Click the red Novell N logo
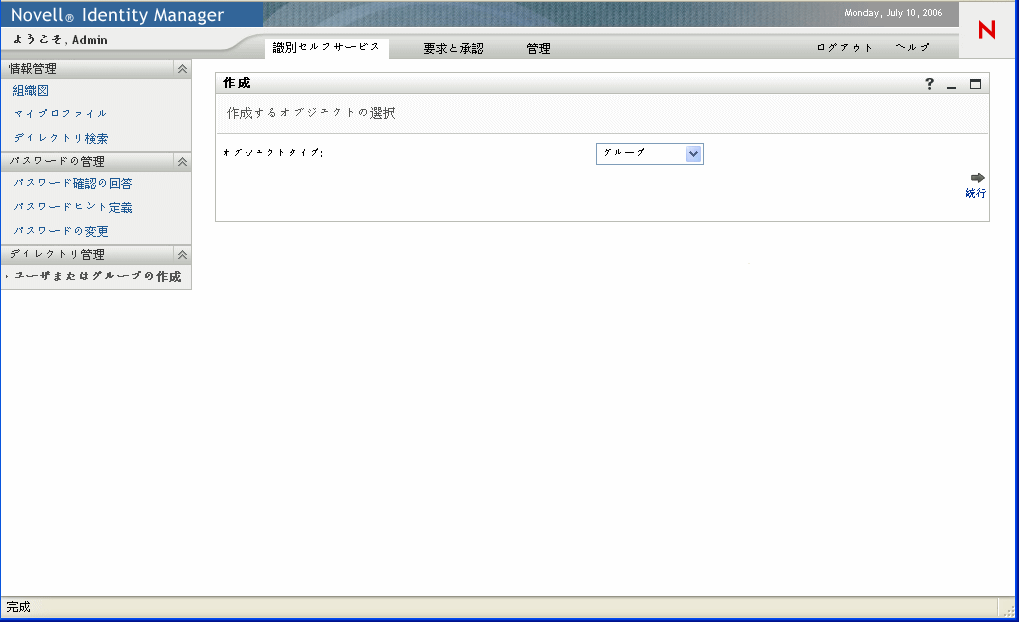The height and width of the screenshot is (622, 1019). click(x=985, y=30)
